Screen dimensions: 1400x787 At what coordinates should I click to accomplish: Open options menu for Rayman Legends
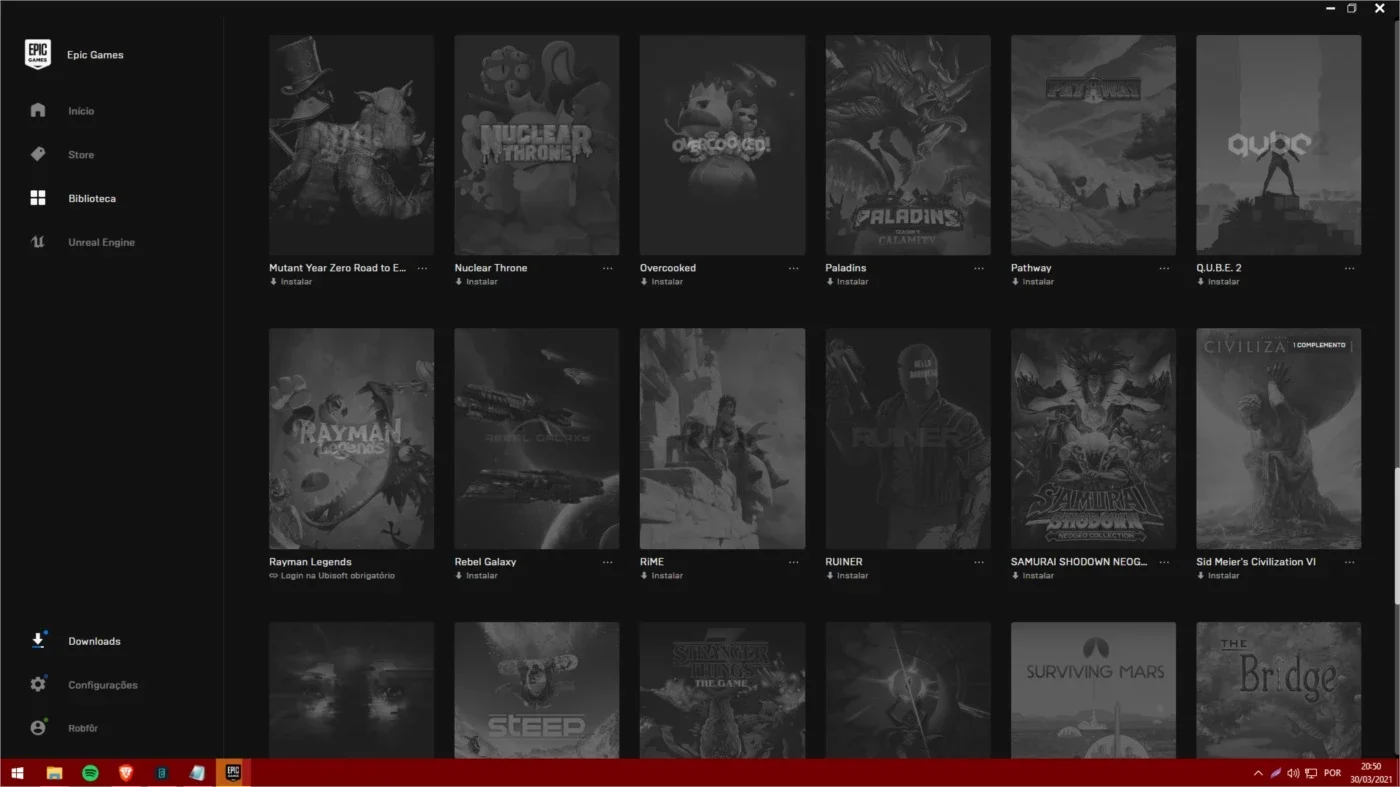pyautogui.click(x=423, y=562)
